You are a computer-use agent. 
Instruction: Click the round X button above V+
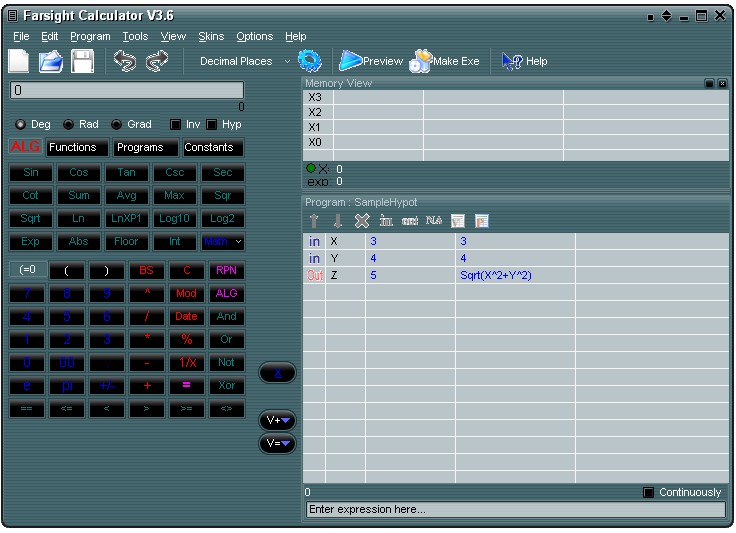tap(277, 373)
